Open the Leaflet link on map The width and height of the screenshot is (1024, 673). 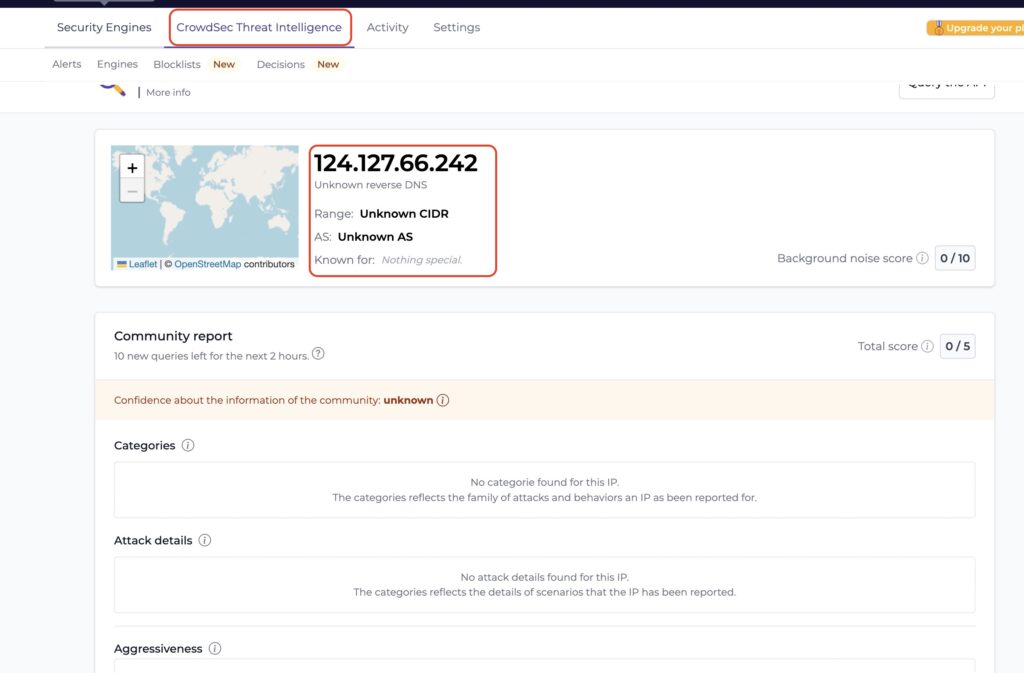(142, 264)
